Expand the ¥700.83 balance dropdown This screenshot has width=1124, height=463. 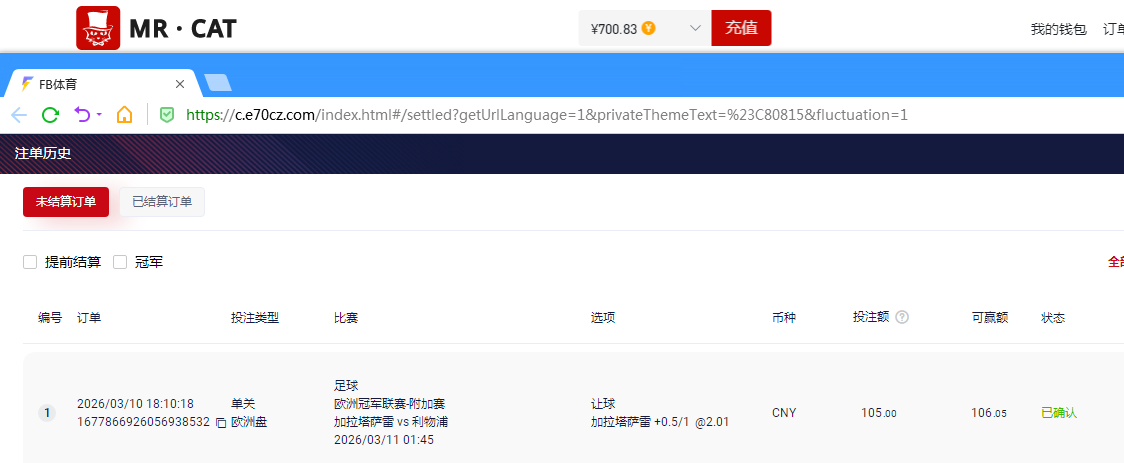tap(695, 29)
